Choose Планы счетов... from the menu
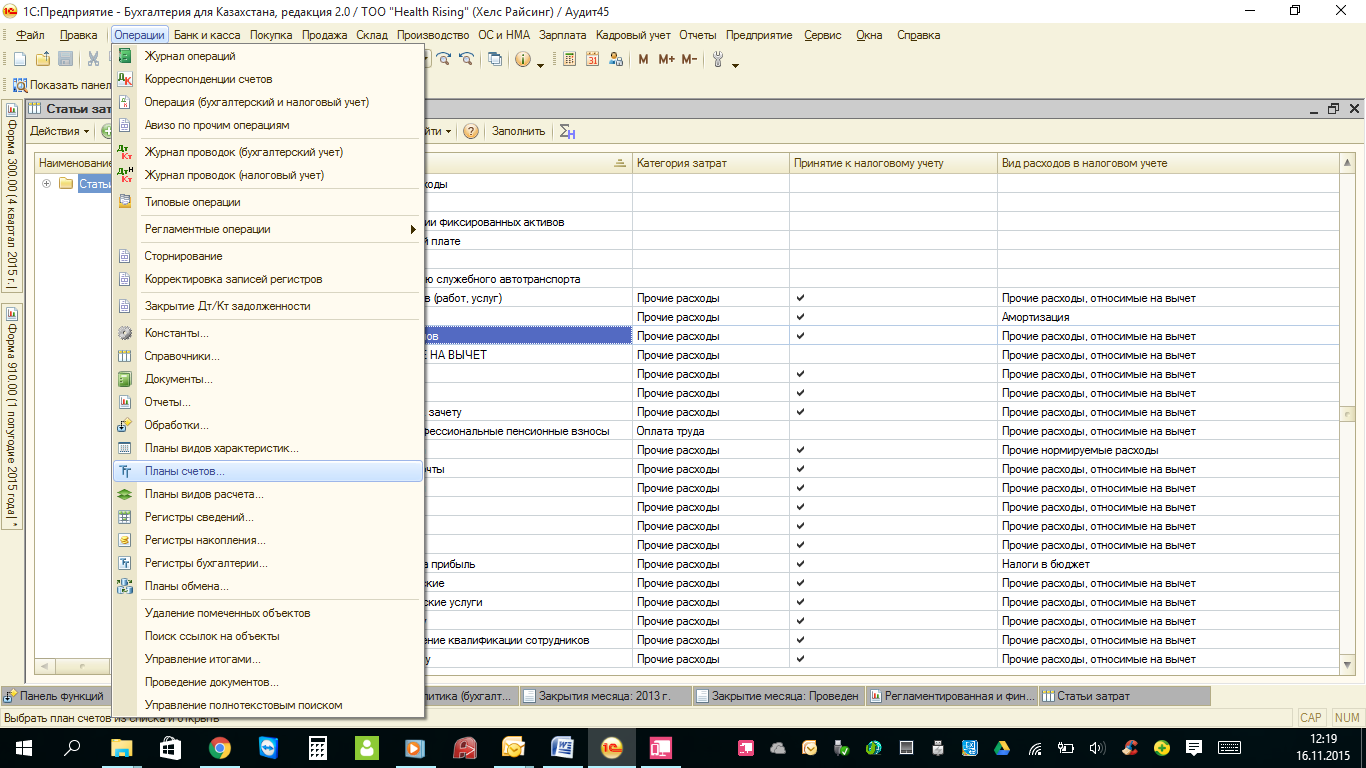The height and width of the screenshot is (768, 1366). click(x=268, y=471)
